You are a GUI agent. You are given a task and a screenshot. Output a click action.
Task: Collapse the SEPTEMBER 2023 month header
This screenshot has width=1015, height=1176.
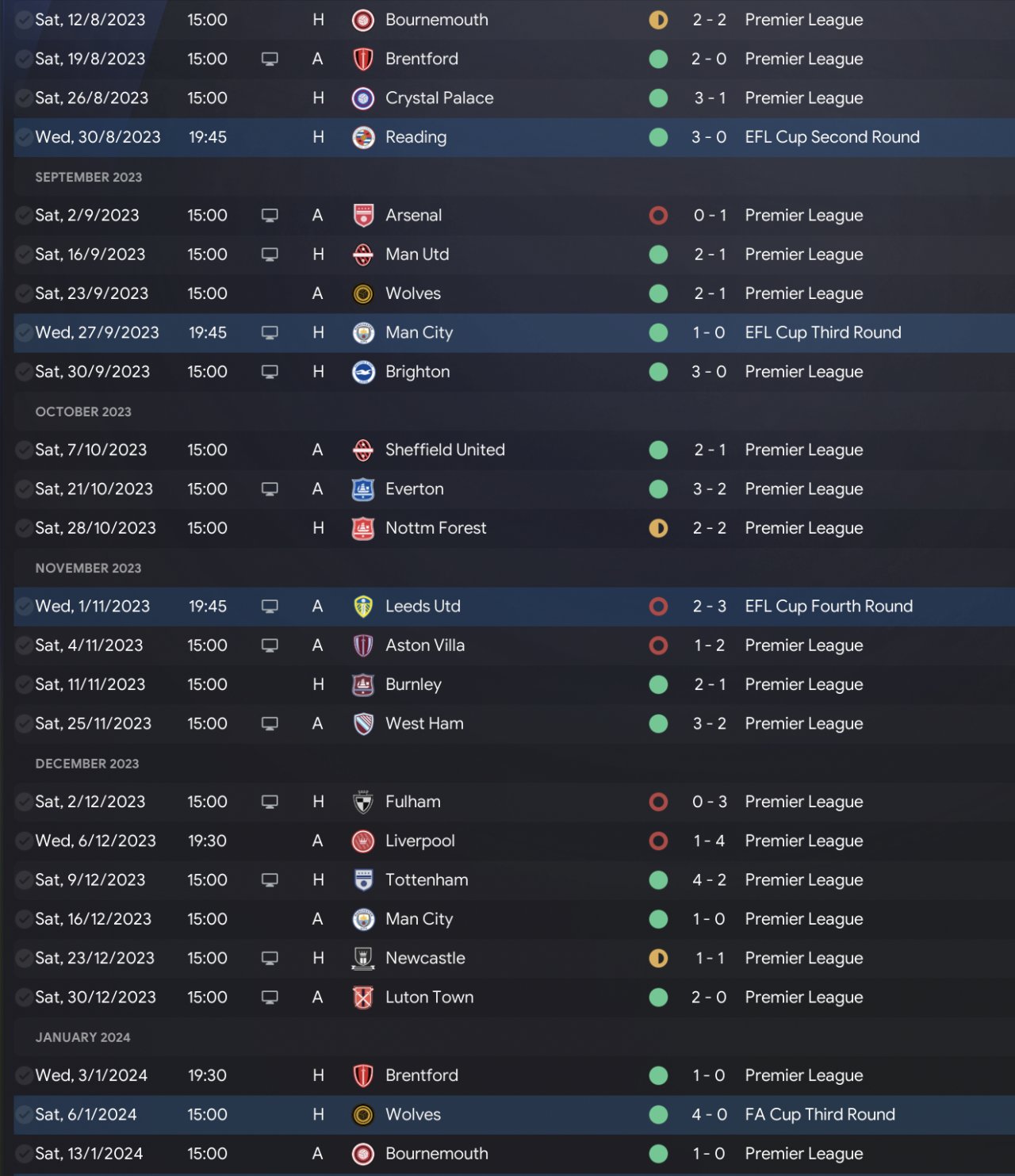tap(89, 177)
